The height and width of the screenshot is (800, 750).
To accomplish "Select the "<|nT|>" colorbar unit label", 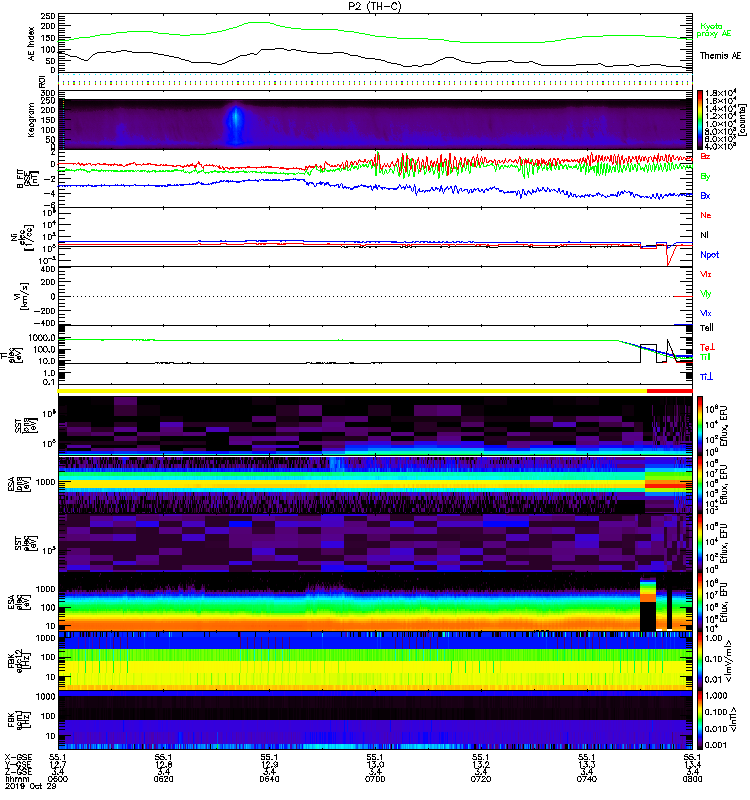I will (734, 719).
